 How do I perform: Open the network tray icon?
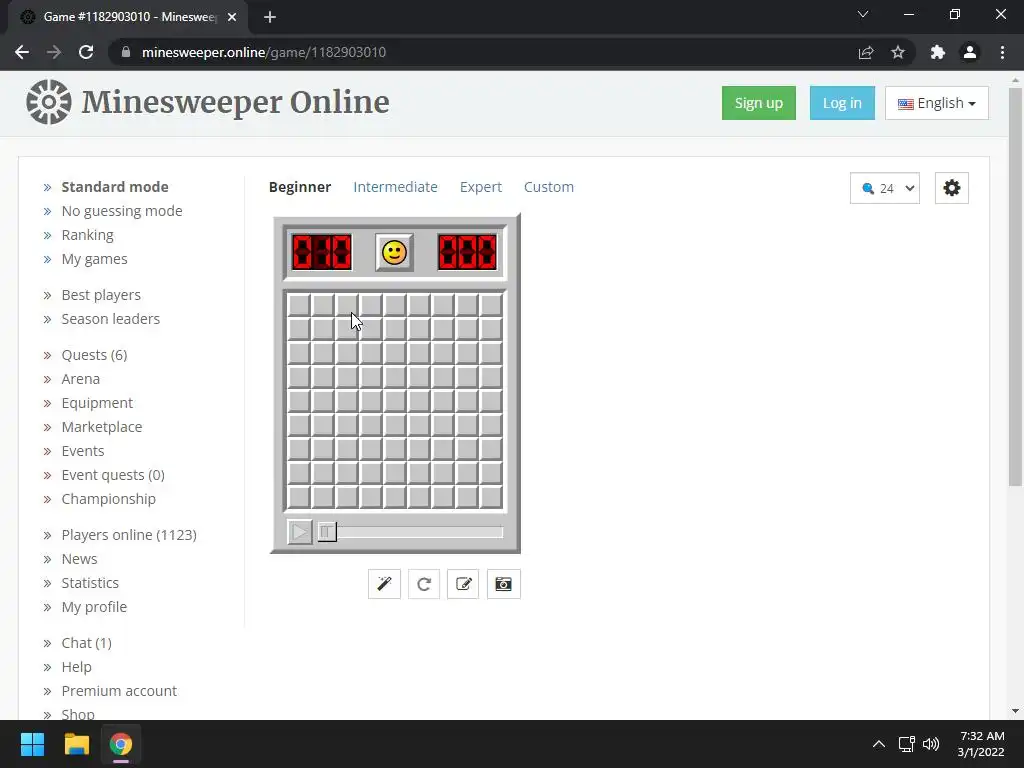coord(906,744)
